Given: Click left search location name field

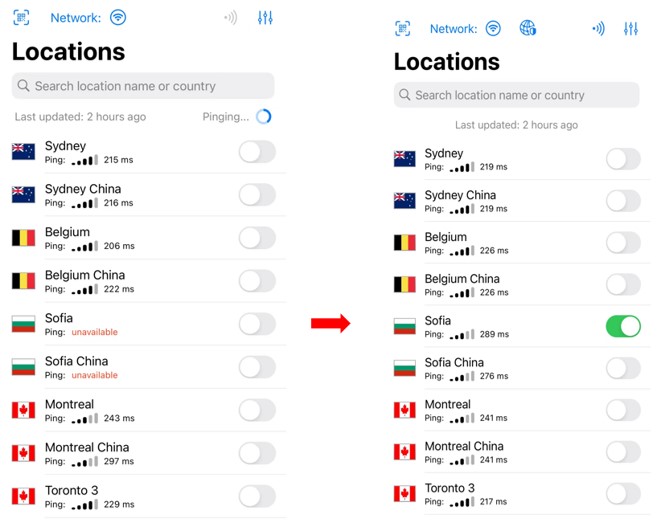Looking at the screenshot, I should coord(143,86).
